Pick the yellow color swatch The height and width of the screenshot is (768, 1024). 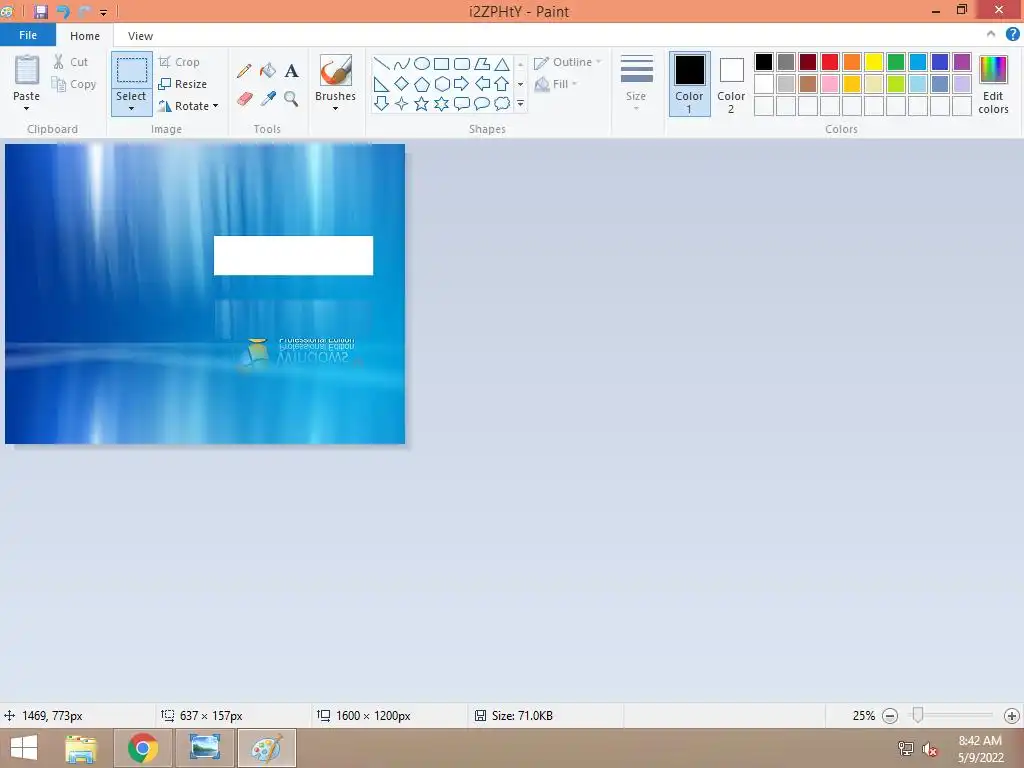point(874,62)
